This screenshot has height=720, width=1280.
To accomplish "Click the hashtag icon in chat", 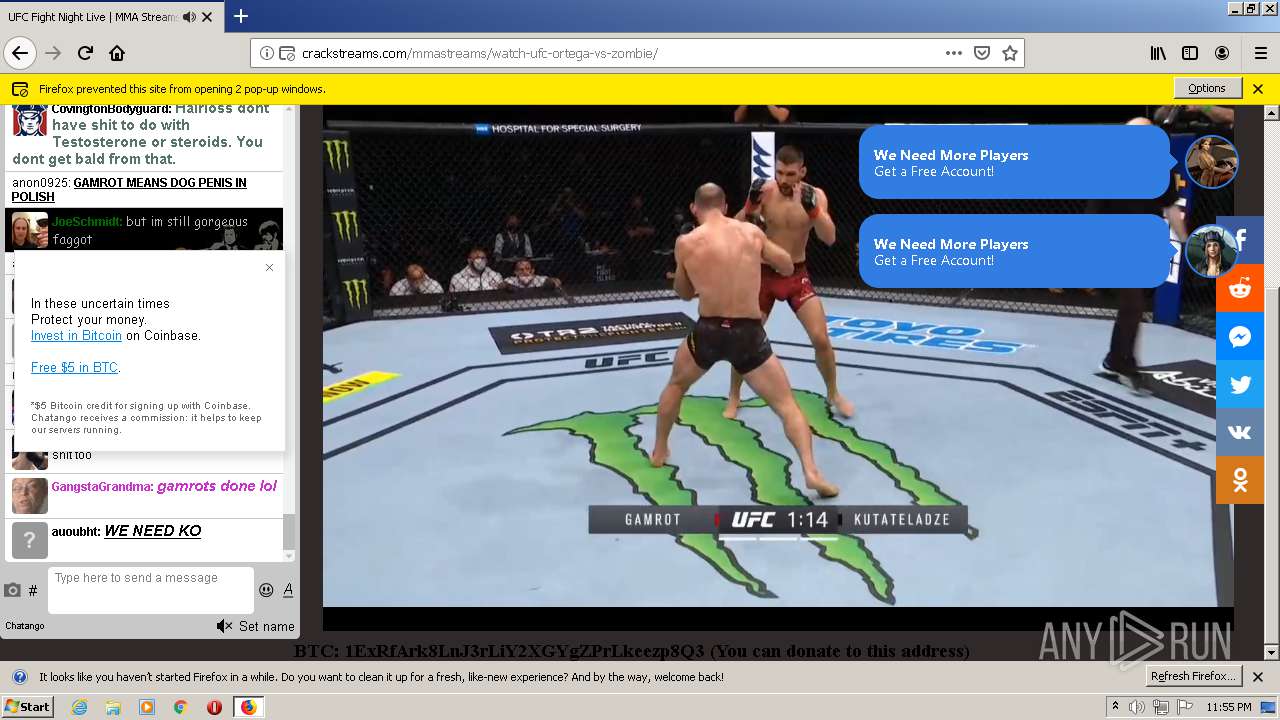I will (x=33, y=590).
